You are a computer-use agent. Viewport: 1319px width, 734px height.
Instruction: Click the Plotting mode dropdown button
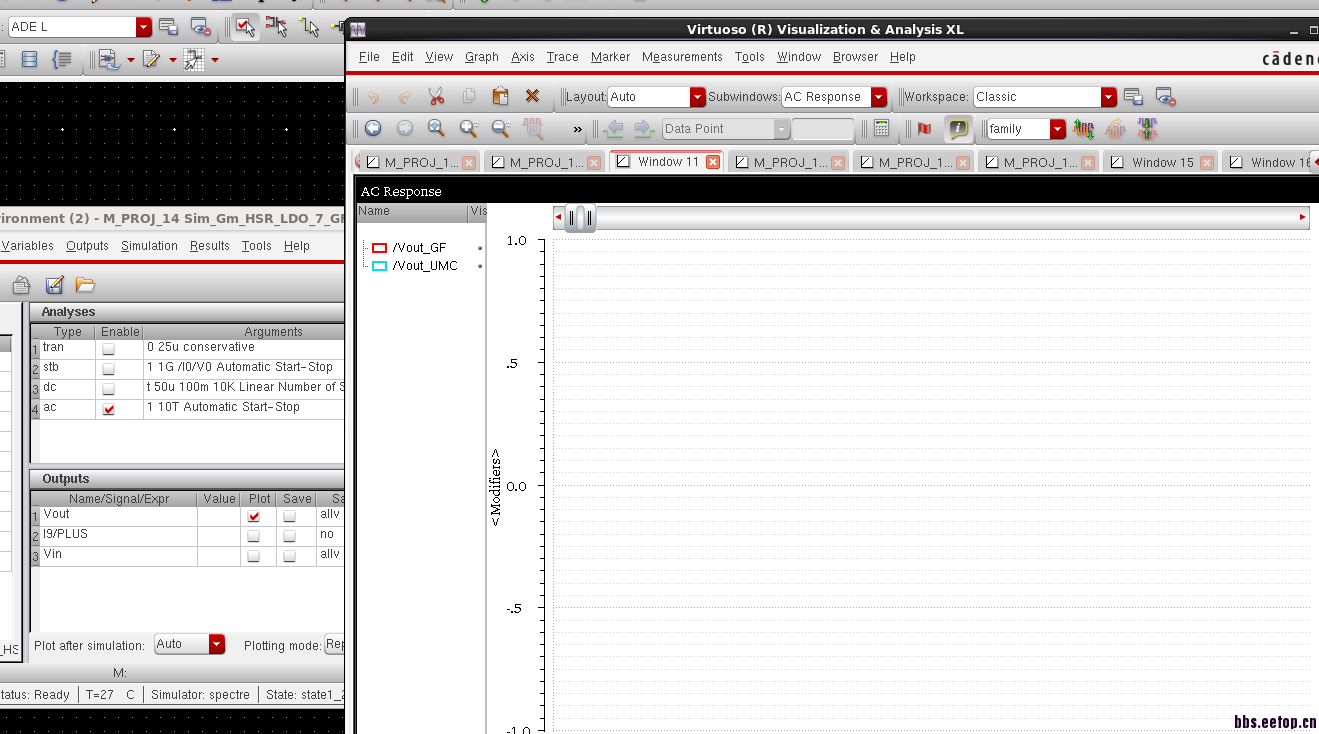point(334,645)
